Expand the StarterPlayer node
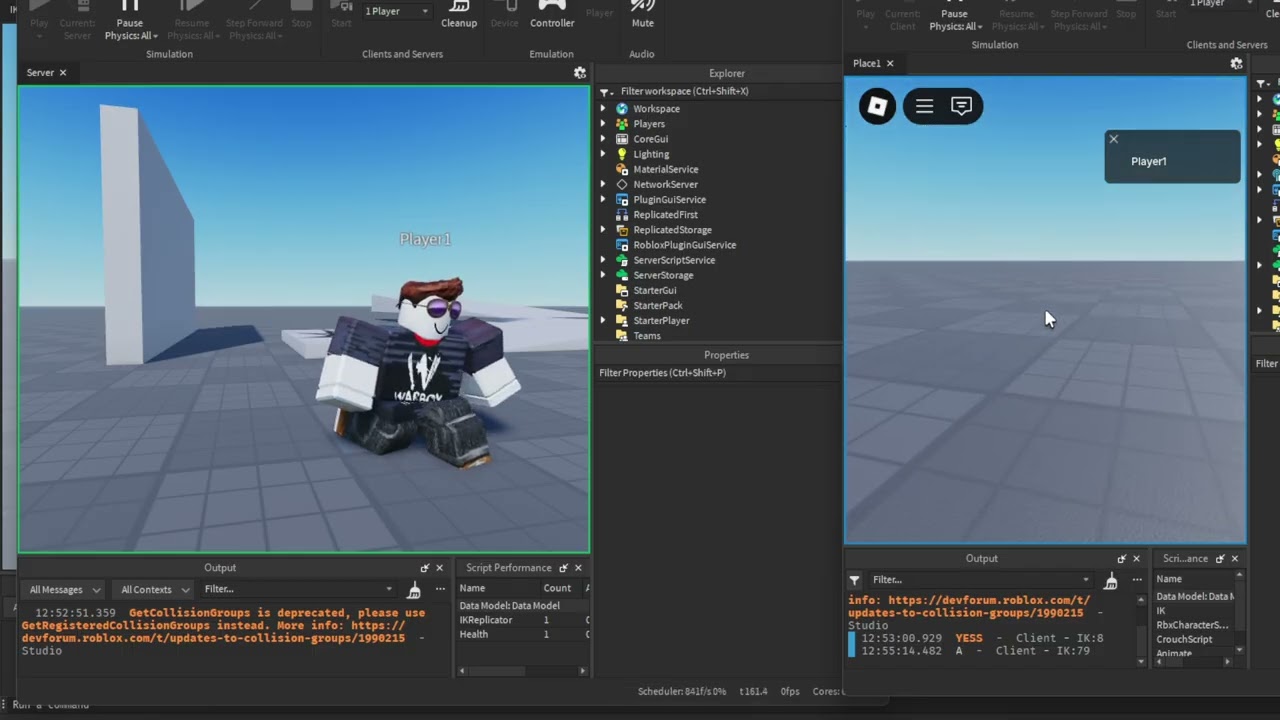Screen dimensions: 1280x720 (x=603, y=321)
